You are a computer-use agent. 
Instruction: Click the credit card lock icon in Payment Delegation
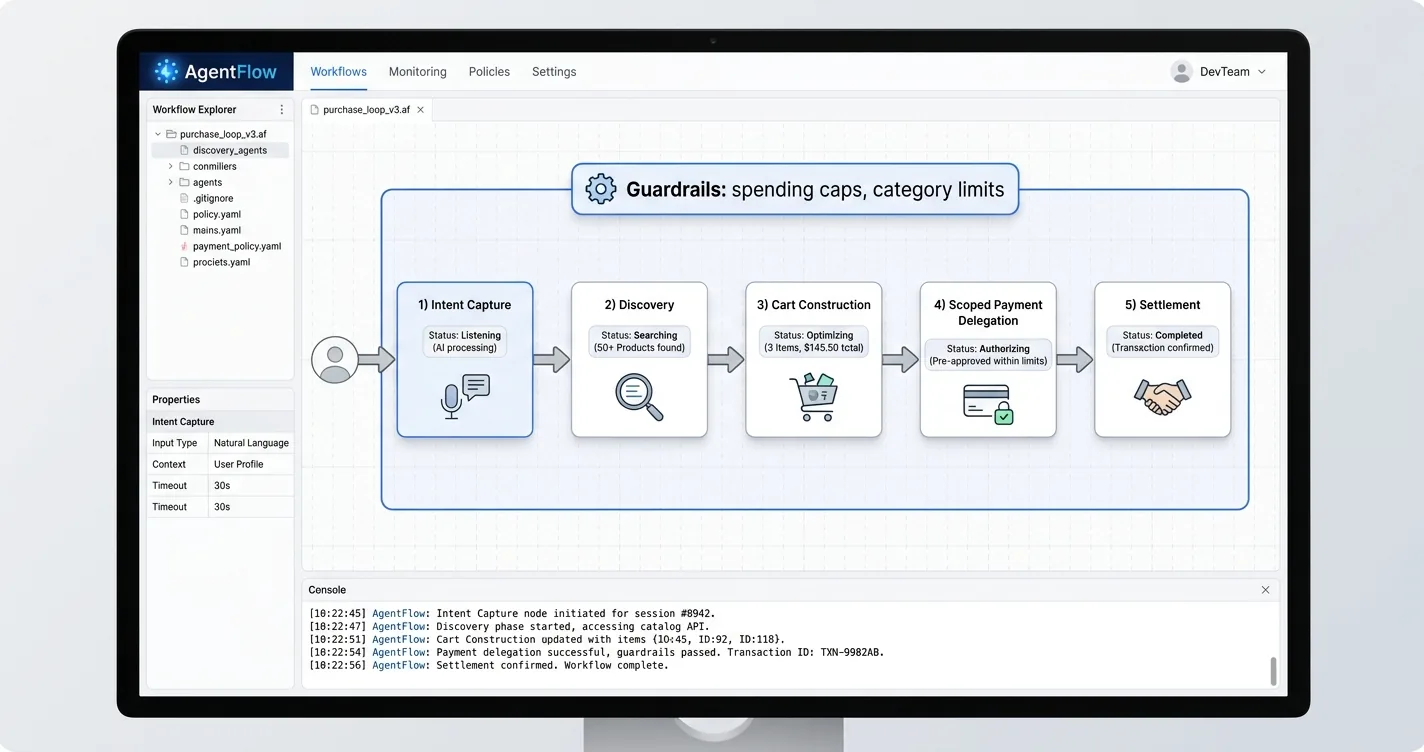click(988, 404)
